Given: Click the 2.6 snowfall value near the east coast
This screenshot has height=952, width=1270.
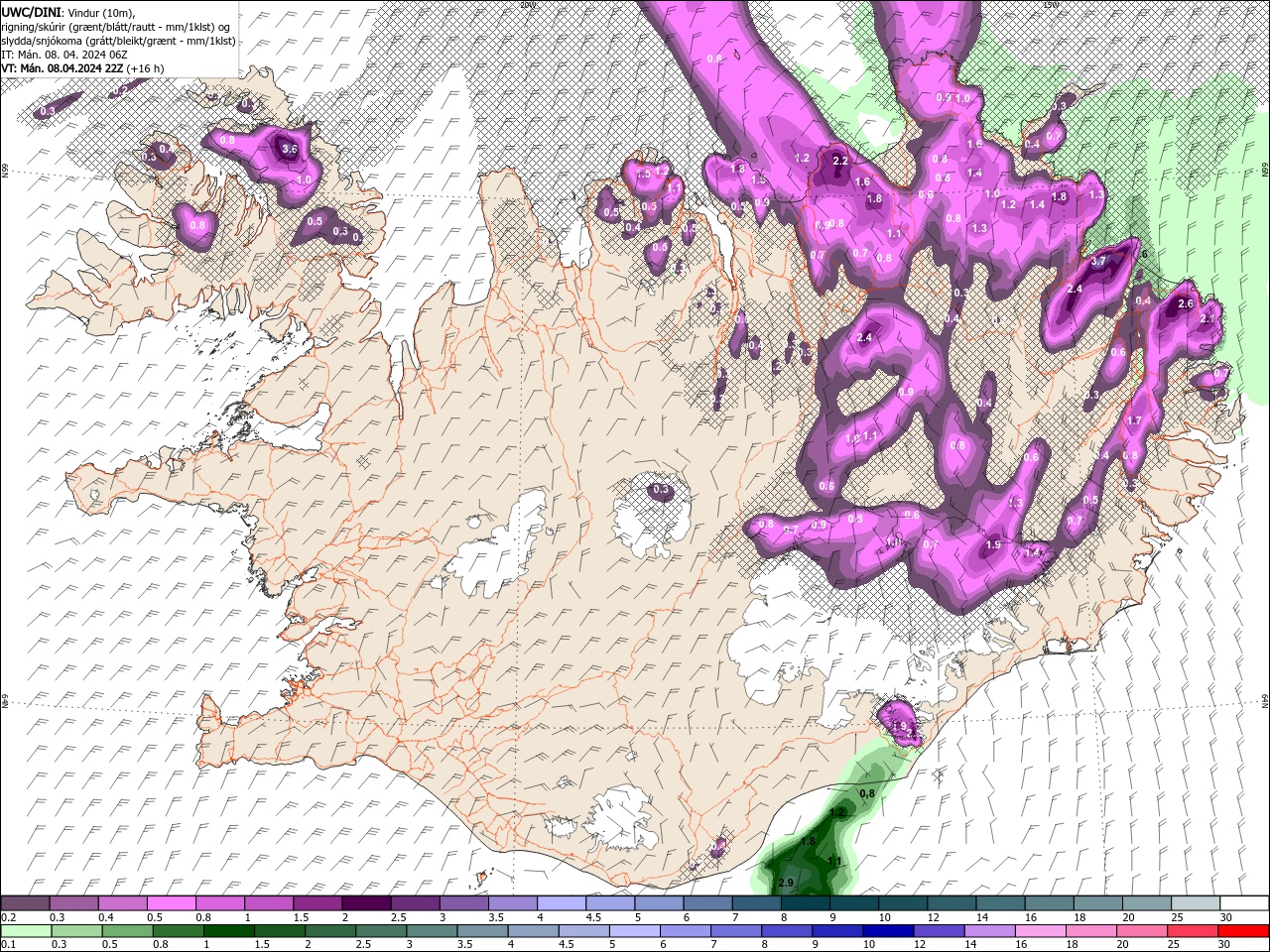Looking at the screenshot, I should [1185, 304].
